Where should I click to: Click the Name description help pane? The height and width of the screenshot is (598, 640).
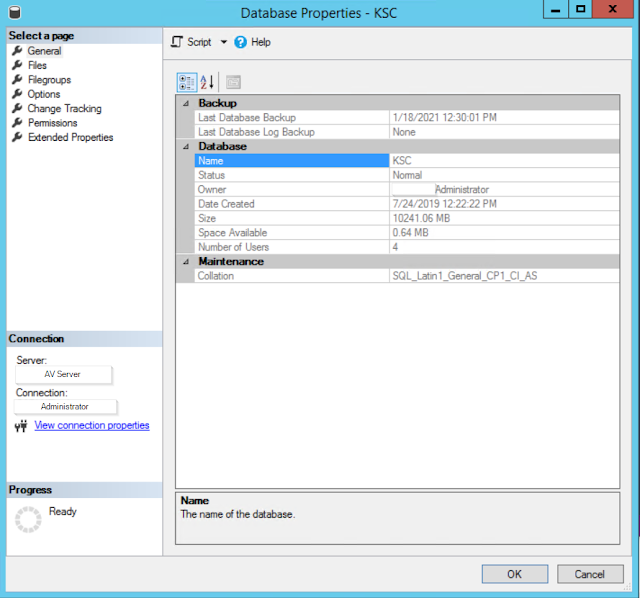[398, 518]
